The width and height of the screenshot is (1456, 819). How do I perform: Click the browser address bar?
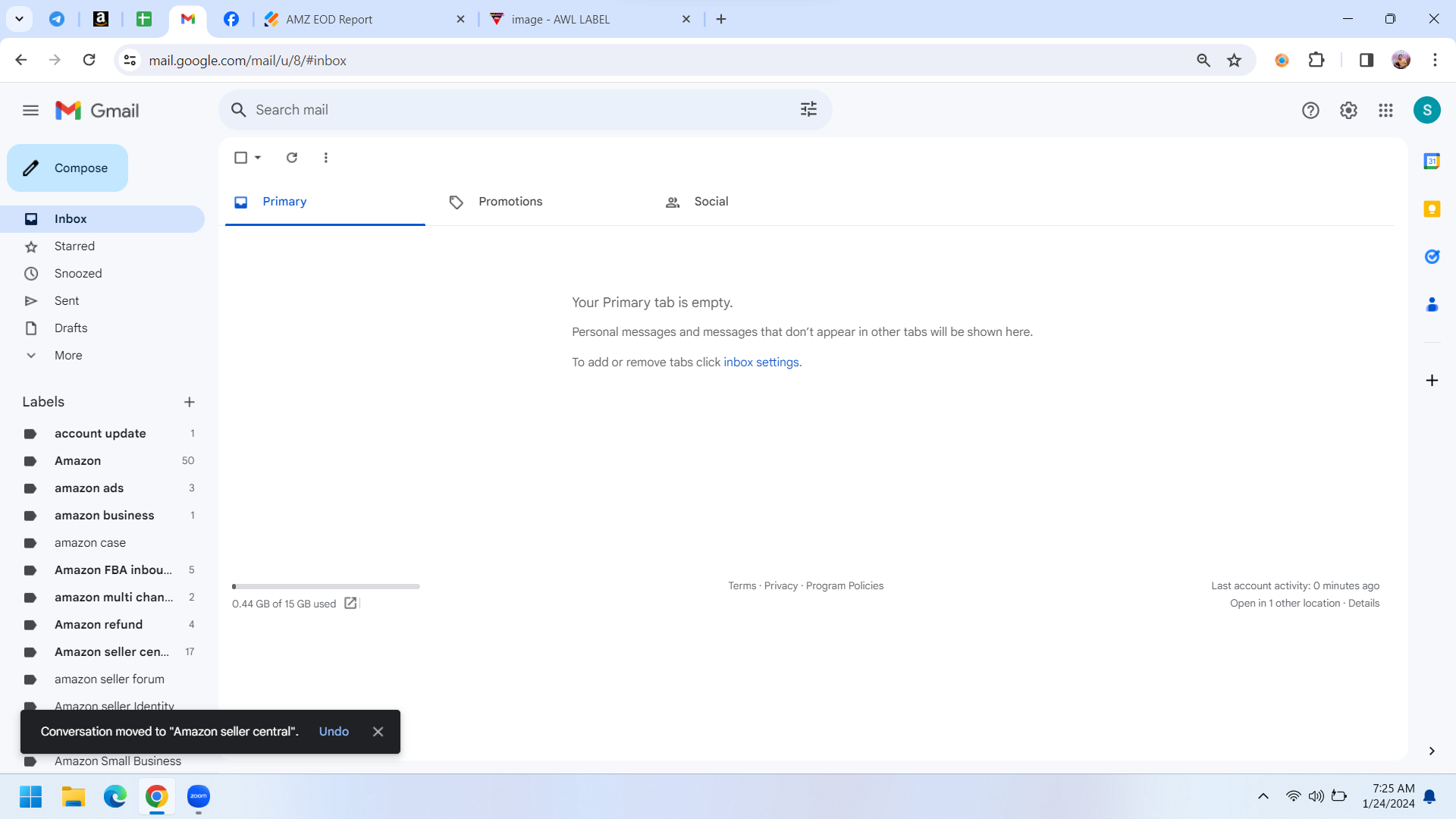(667, 61)
